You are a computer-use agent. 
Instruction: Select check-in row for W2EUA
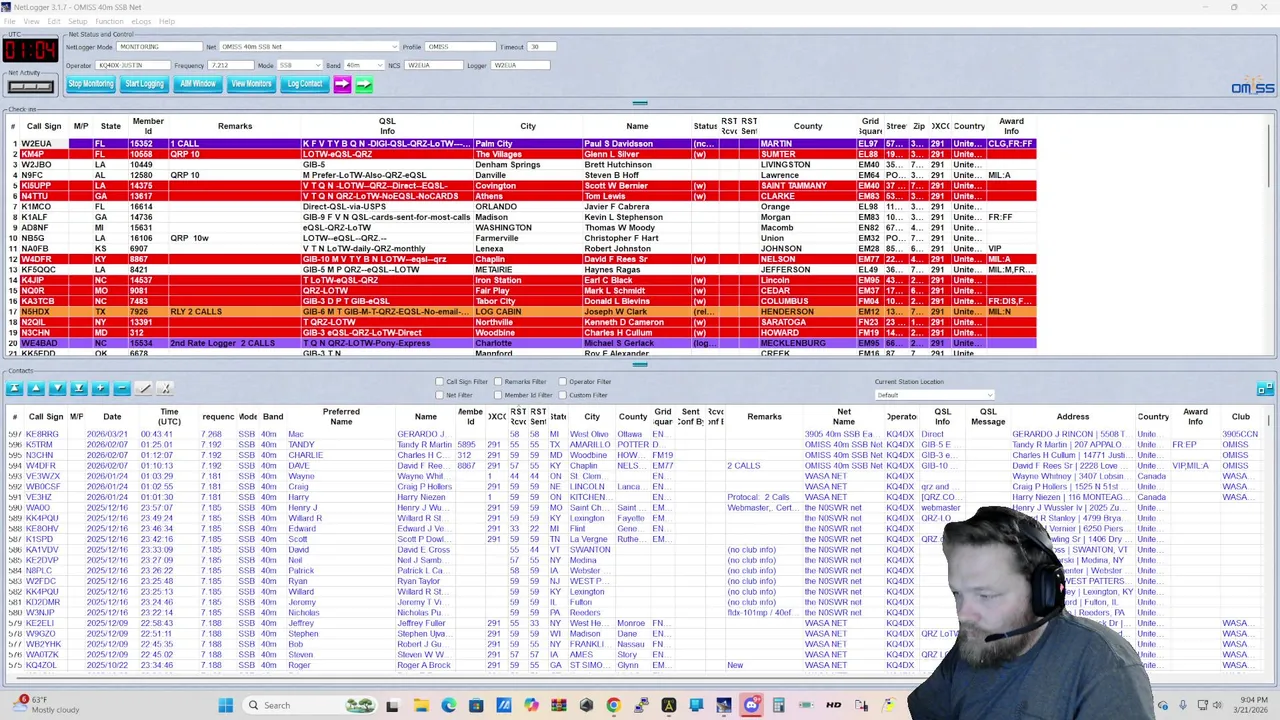(520, 144)
